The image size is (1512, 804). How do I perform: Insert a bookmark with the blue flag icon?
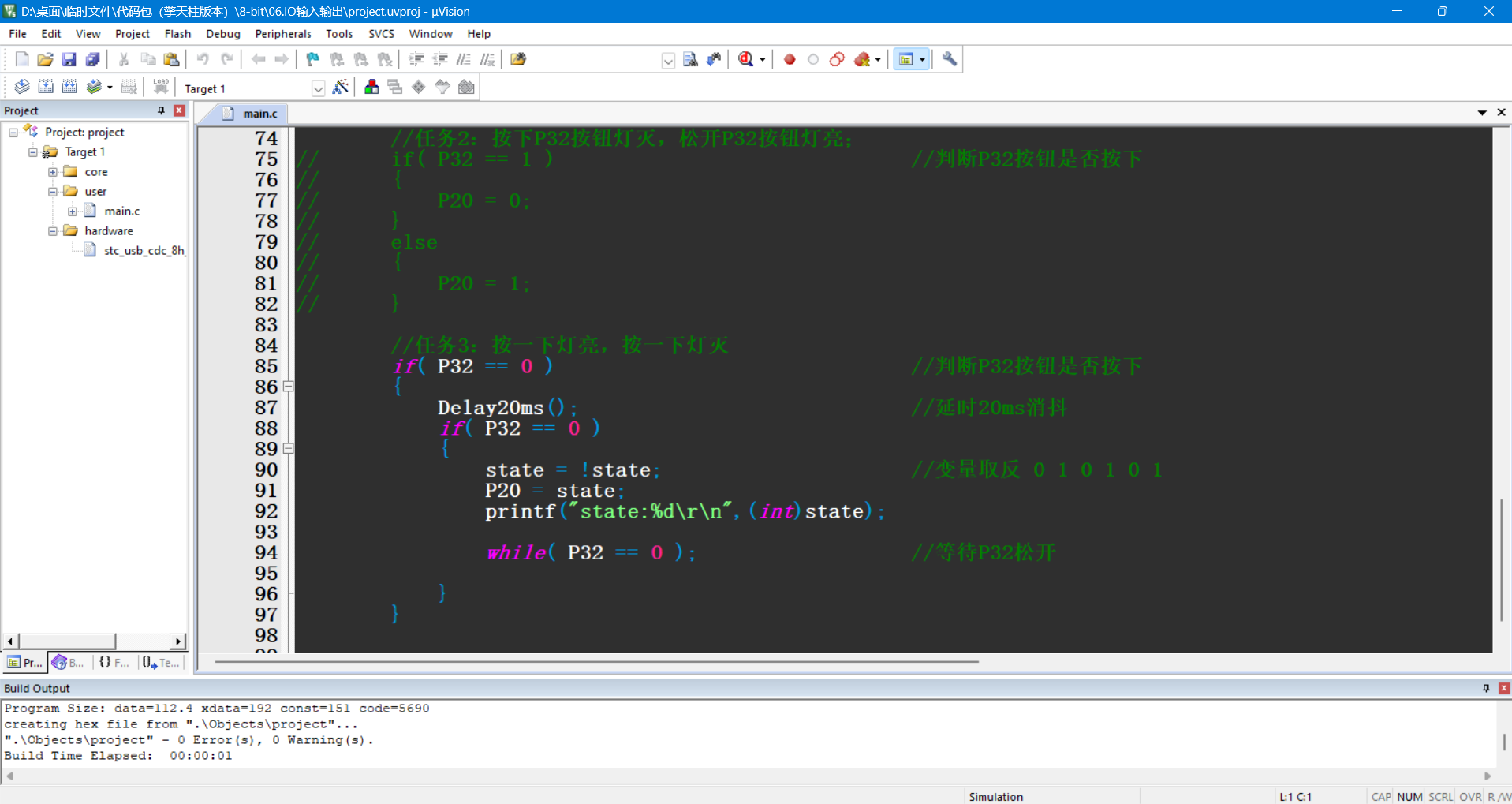point(313,59)
